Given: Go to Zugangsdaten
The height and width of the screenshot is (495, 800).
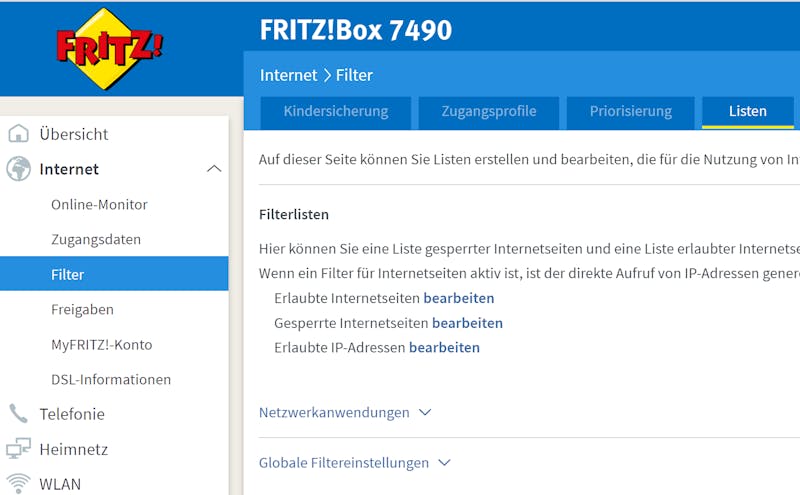Looking at the screenshot, I should (x=96, y=239).
